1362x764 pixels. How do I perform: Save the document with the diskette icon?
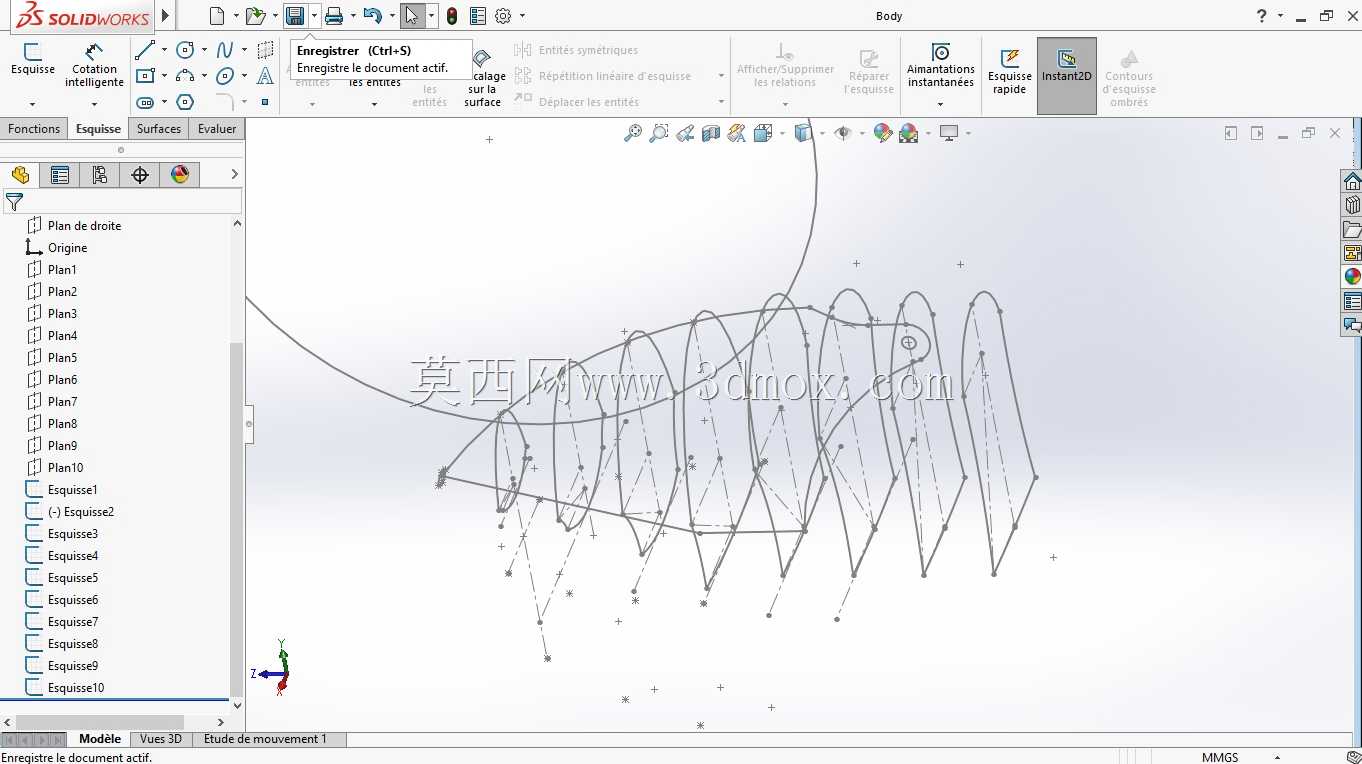tap(295, 16)
